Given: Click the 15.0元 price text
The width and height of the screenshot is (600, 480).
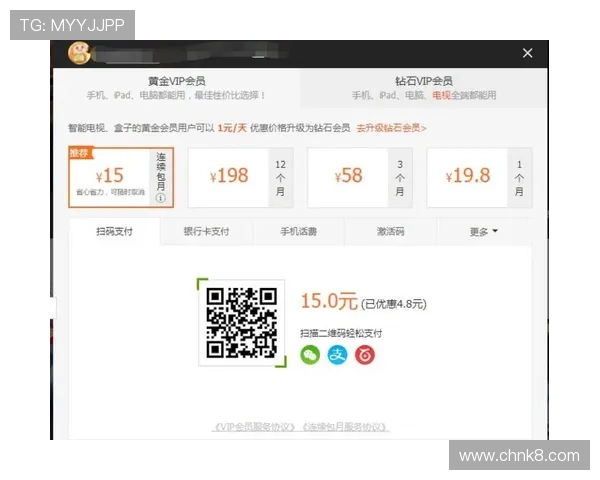Looking at the screenshot, I should pos(329,301).
